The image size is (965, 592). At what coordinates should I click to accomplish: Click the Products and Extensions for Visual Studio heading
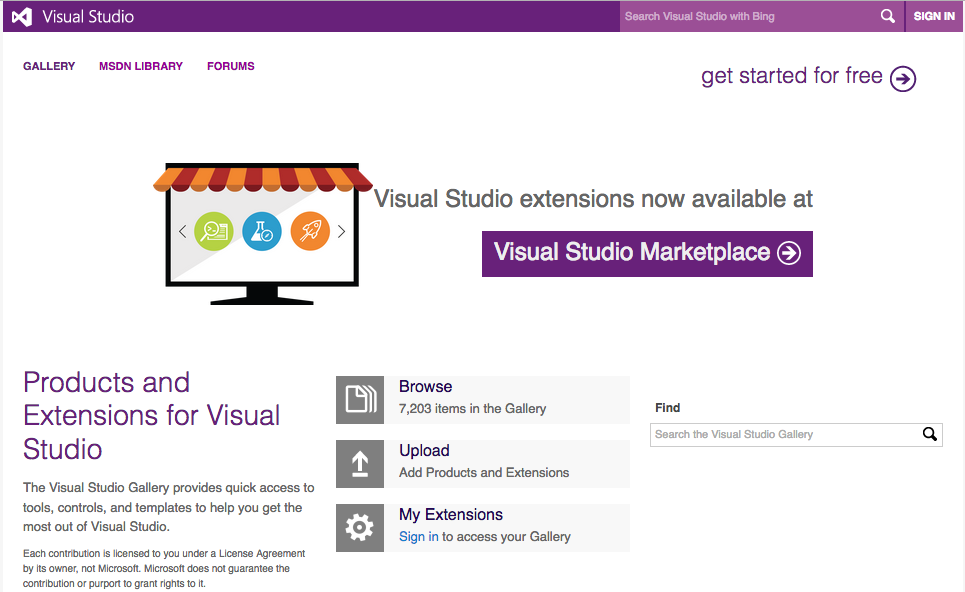pos(151,415)
